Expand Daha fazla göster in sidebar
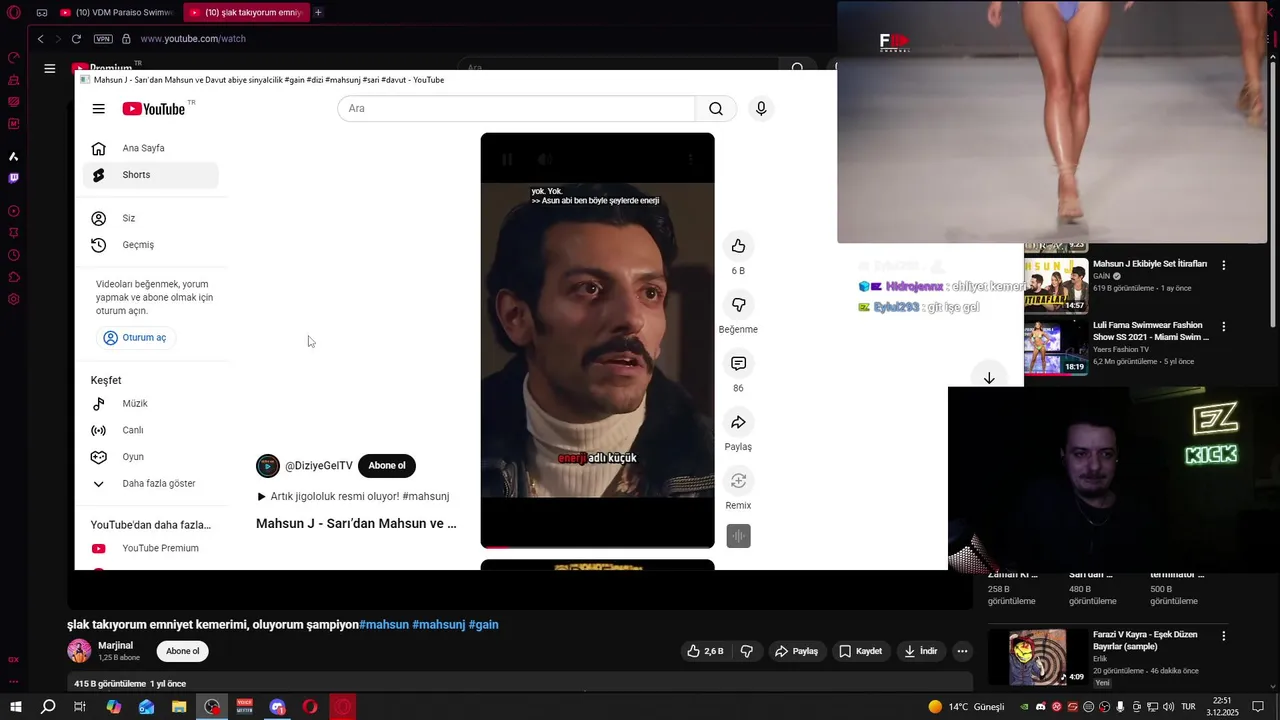Screen dimensions: 1280x720 (150, 484)
